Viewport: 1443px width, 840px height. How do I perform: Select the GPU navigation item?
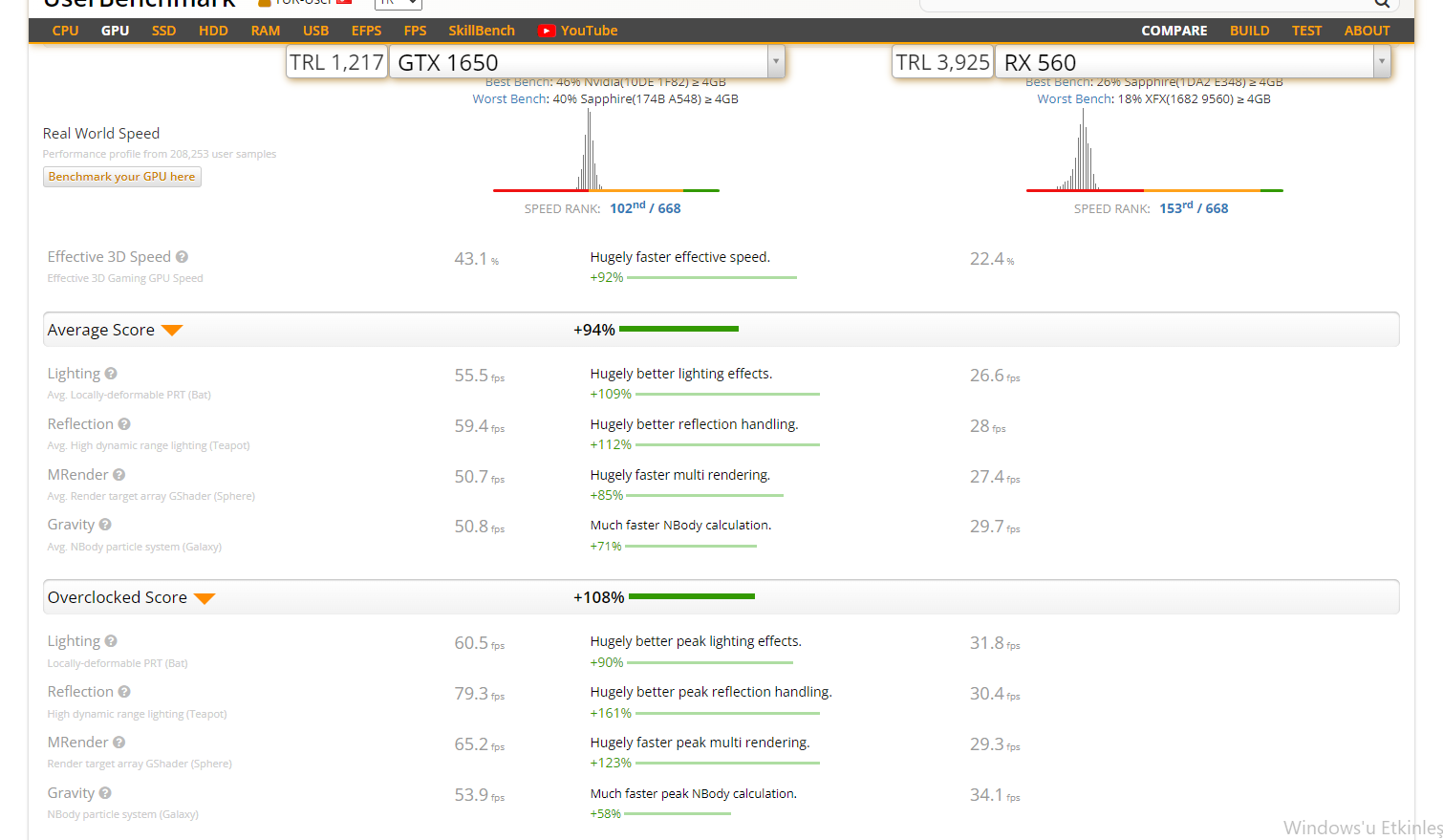[x=116, y=31]
